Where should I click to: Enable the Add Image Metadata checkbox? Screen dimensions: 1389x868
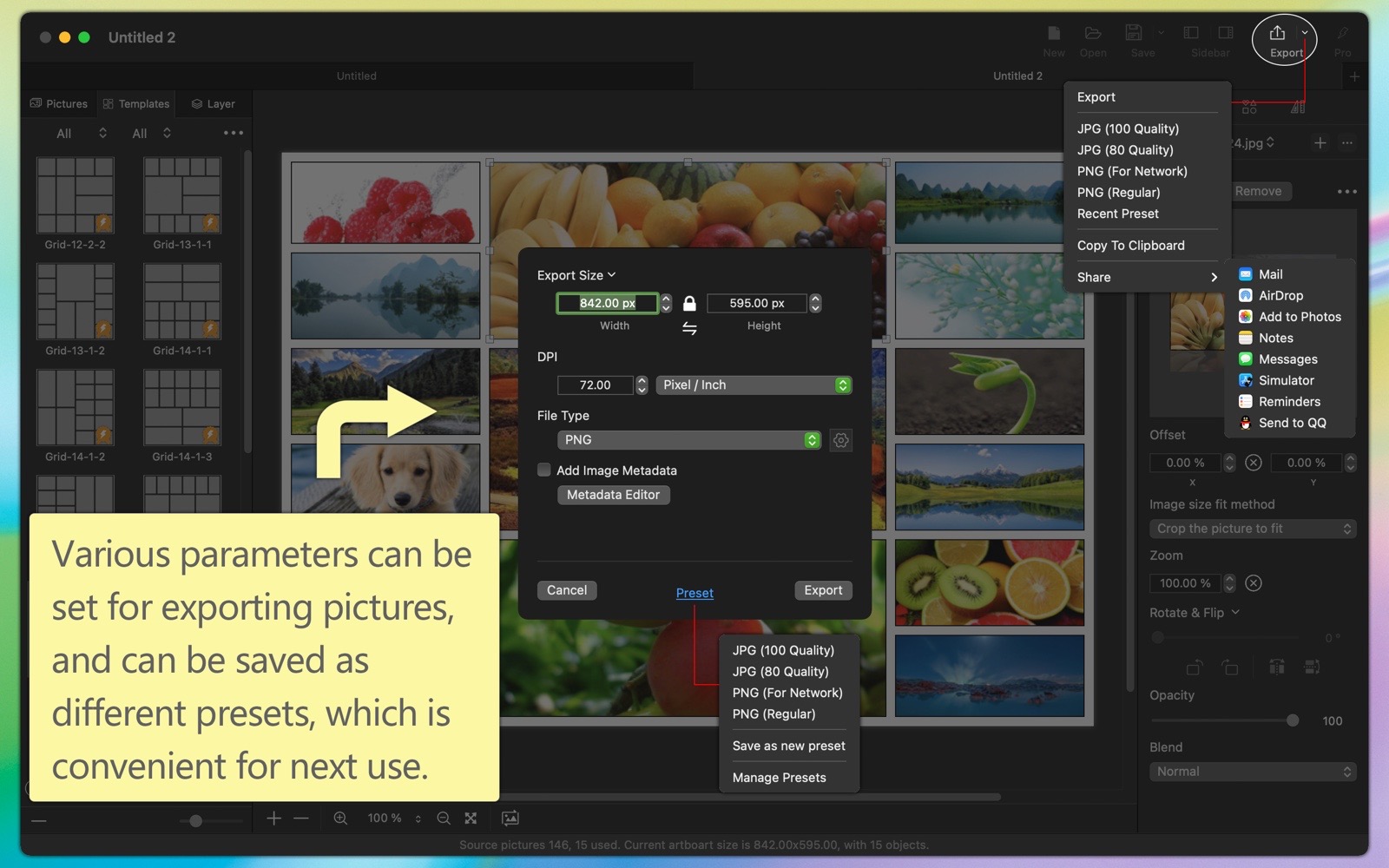[x=544, y=470]
